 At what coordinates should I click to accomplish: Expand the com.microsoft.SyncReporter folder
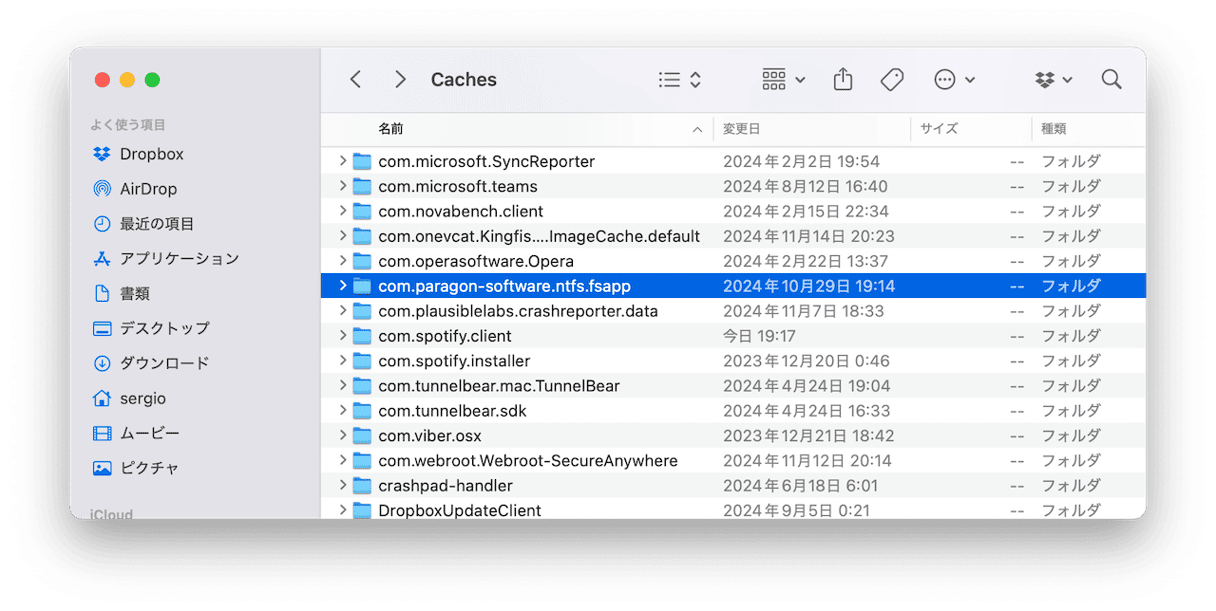[x=342, y=161]
